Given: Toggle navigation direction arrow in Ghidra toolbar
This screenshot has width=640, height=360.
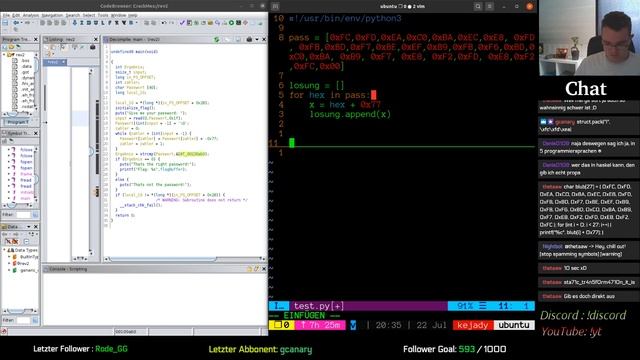Looking at the screenshot, I should tap(75, 23).
